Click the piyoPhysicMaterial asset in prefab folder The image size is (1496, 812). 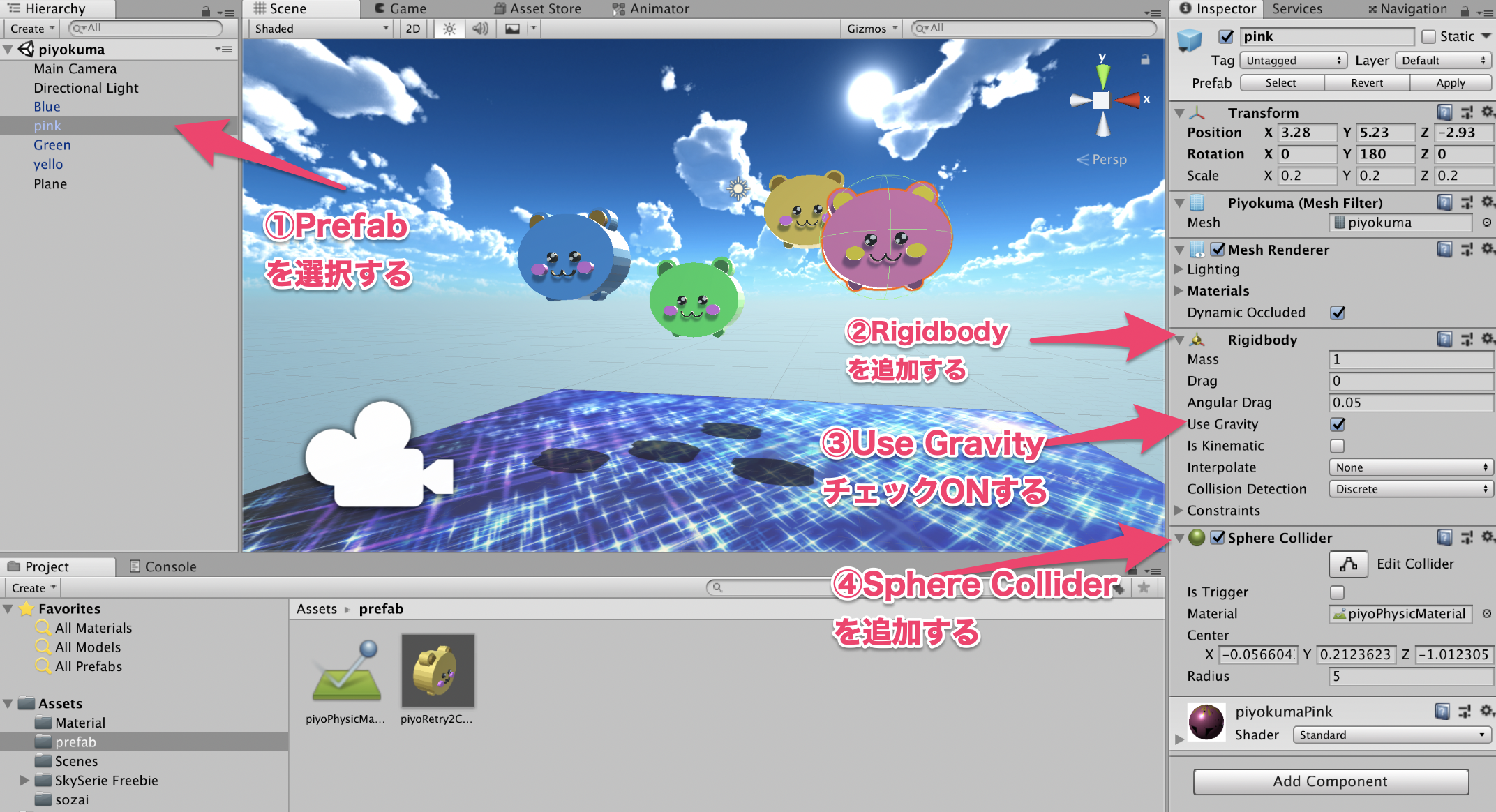[x=345, y=671]
